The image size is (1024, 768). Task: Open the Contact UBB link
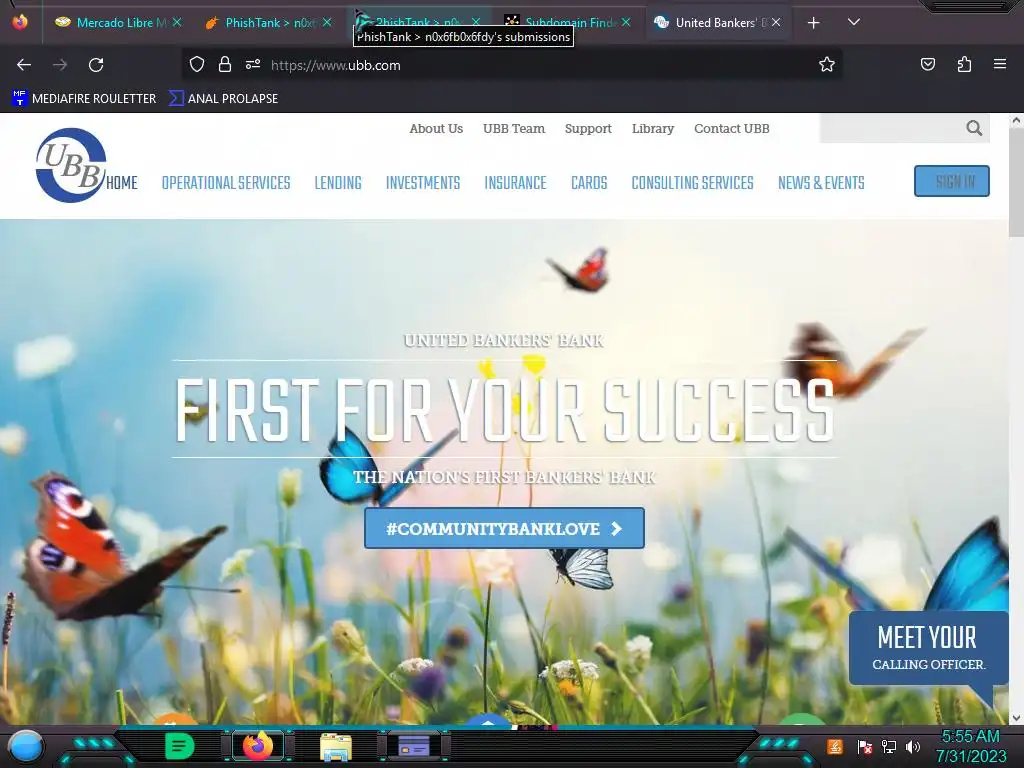tap(731, 129)
